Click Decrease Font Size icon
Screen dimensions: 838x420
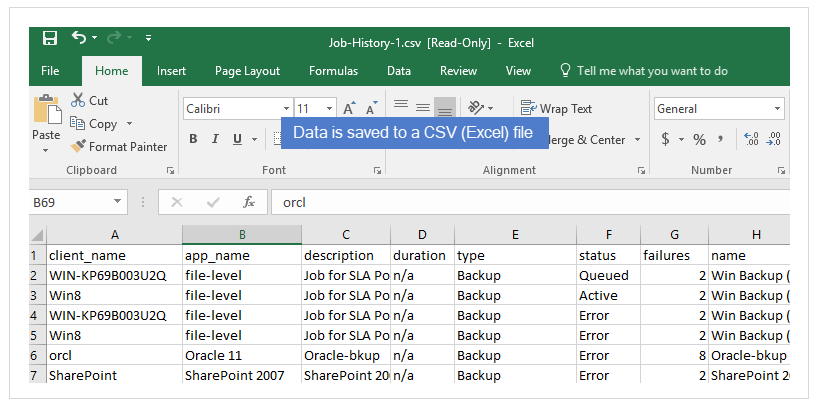click(371, 108)
